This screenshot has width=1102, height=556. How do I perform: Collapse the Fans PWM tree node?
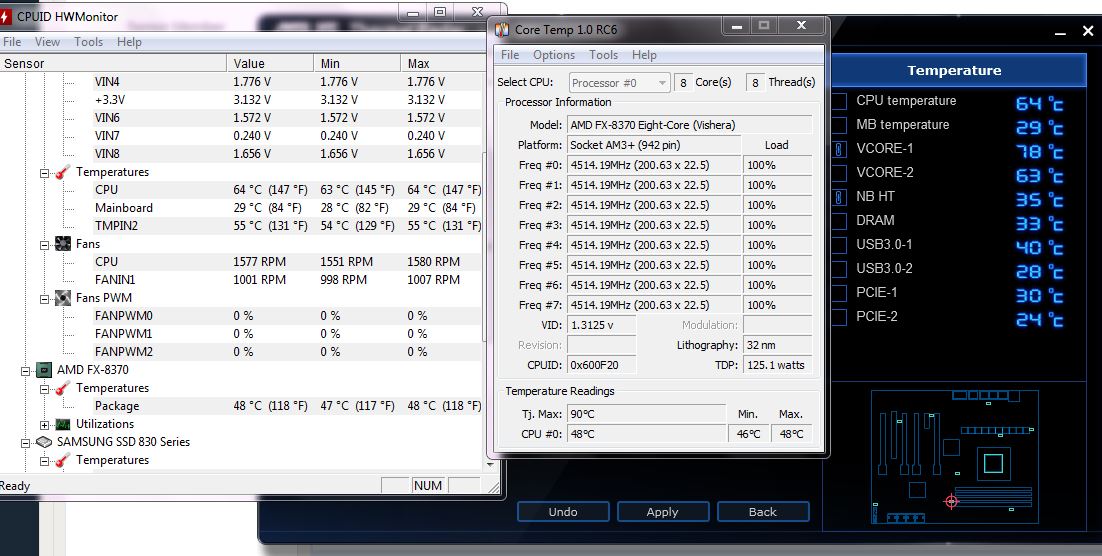[44, 299]
